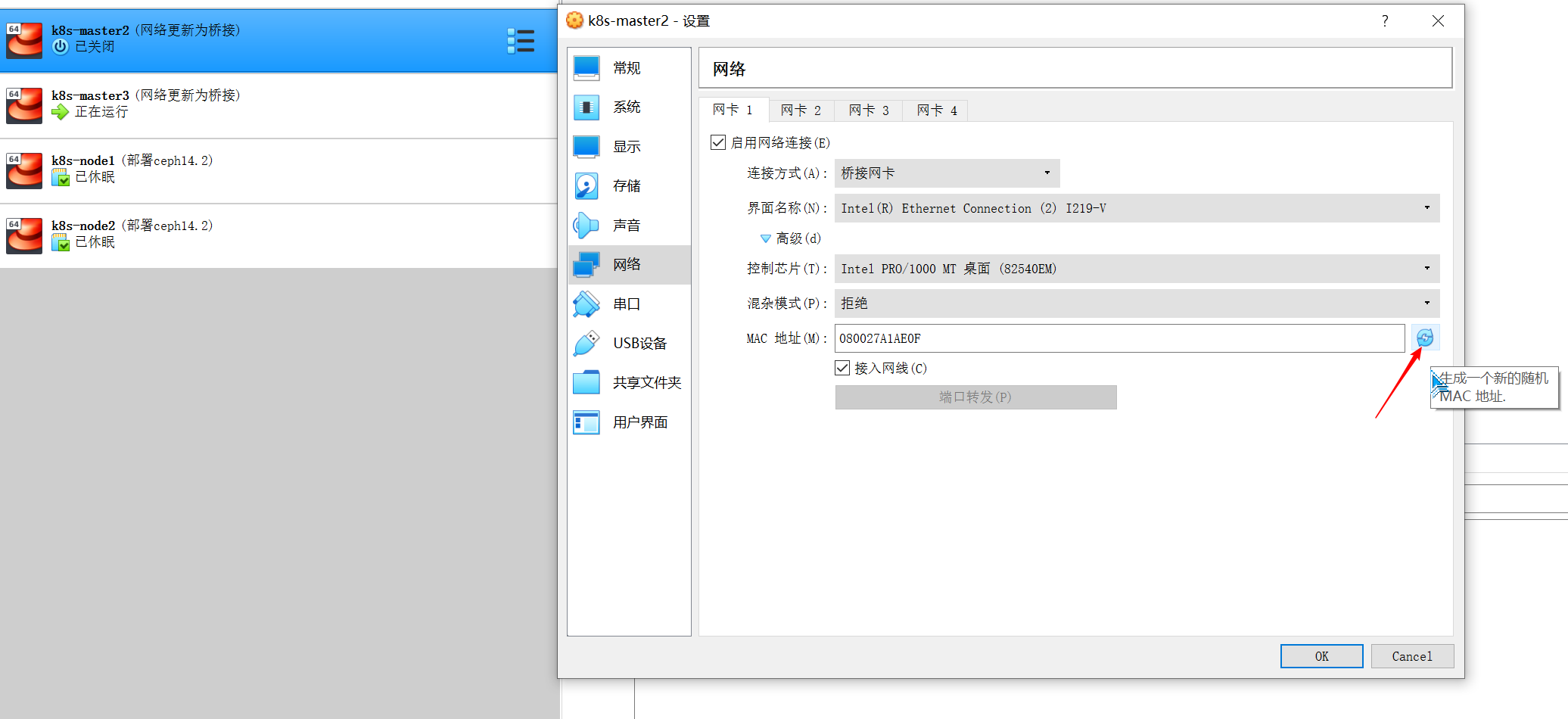
Task: Open the USB设备 settings page
Action: 638,343
